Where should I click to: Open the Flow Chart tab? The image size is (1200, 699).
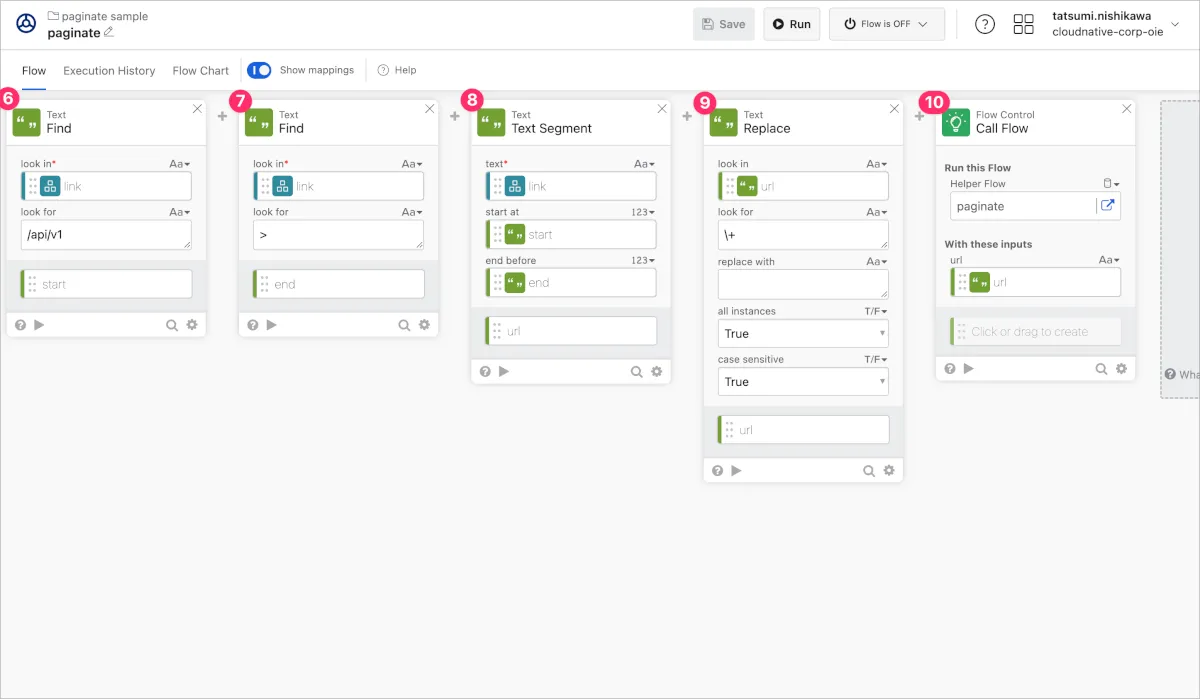(200, 70)
